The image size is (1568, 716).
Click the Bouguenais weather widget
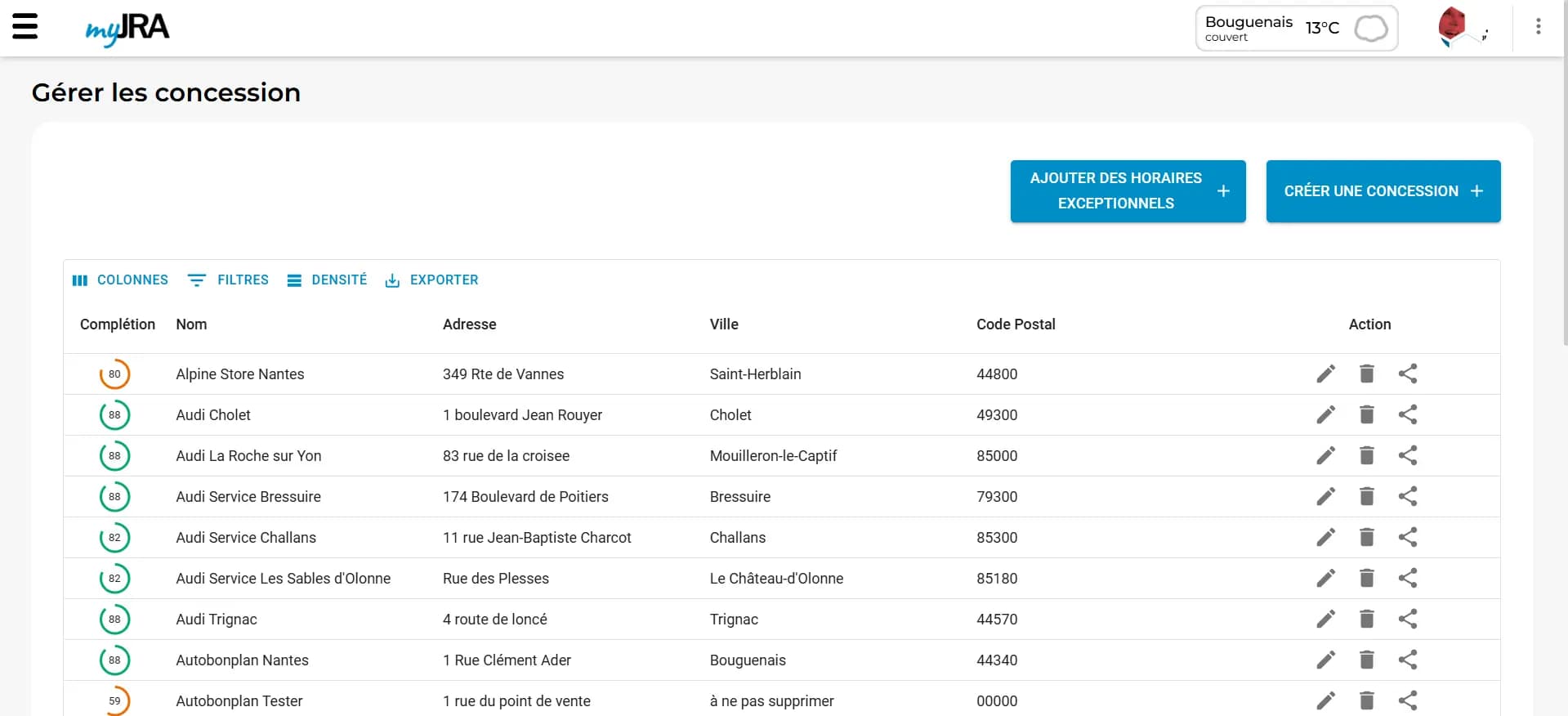tap(1296, 29)
